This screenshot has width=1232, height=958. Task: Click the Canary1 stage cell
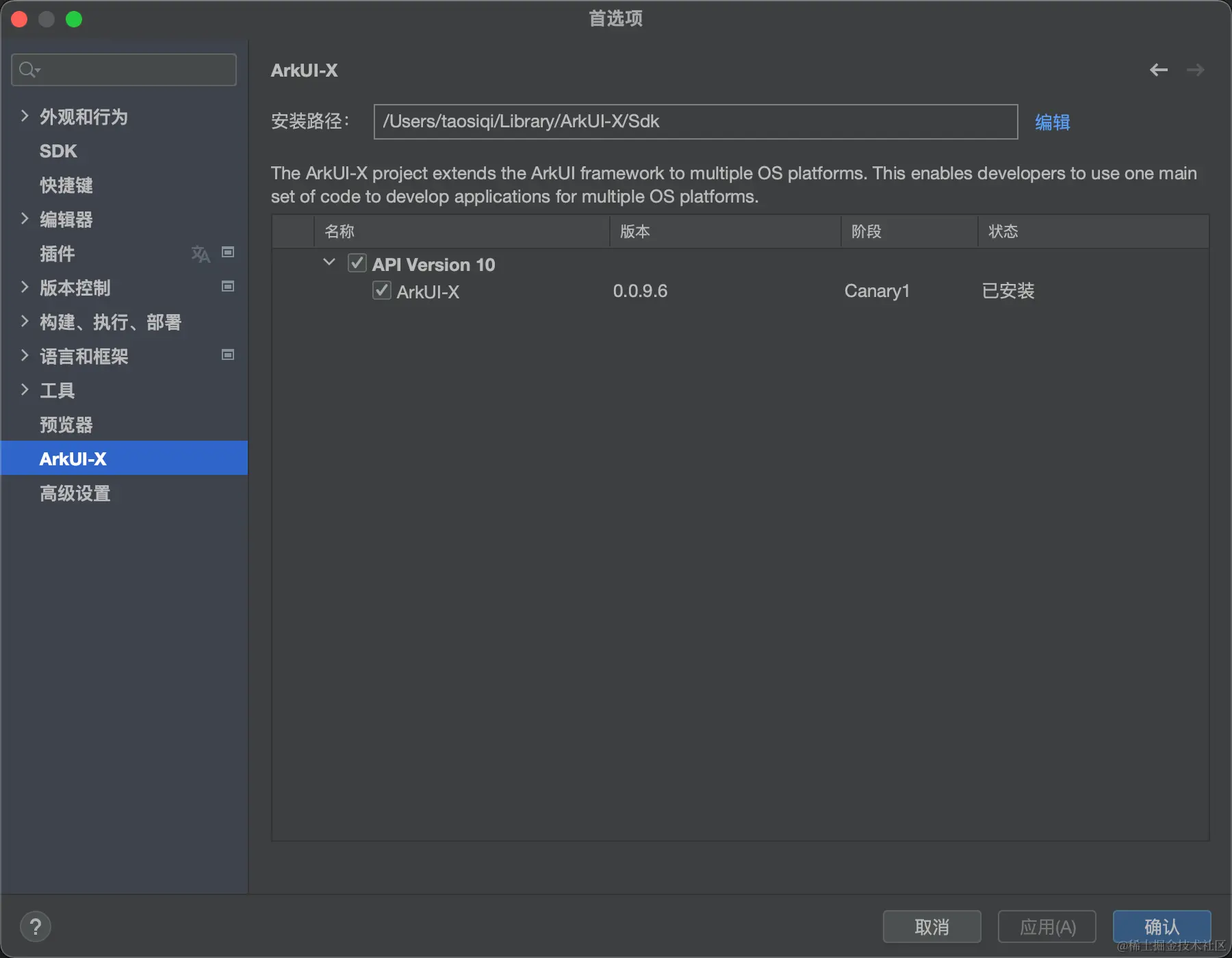click(877, 291)
